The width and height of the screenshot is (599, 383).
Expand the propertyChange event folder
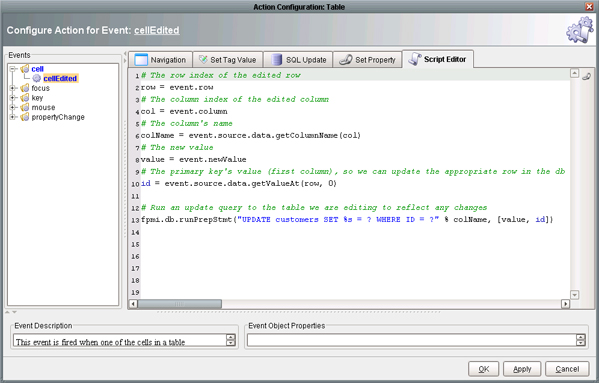click(x=13, y=117)
